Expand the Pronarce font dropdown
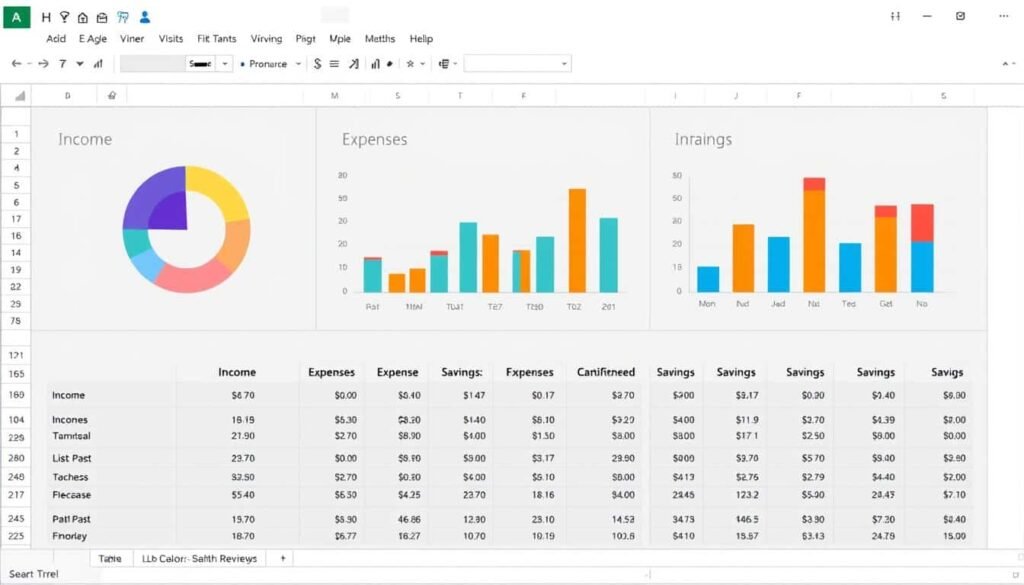The height and width of the screenshot is (585, 1024). (297, 63)
